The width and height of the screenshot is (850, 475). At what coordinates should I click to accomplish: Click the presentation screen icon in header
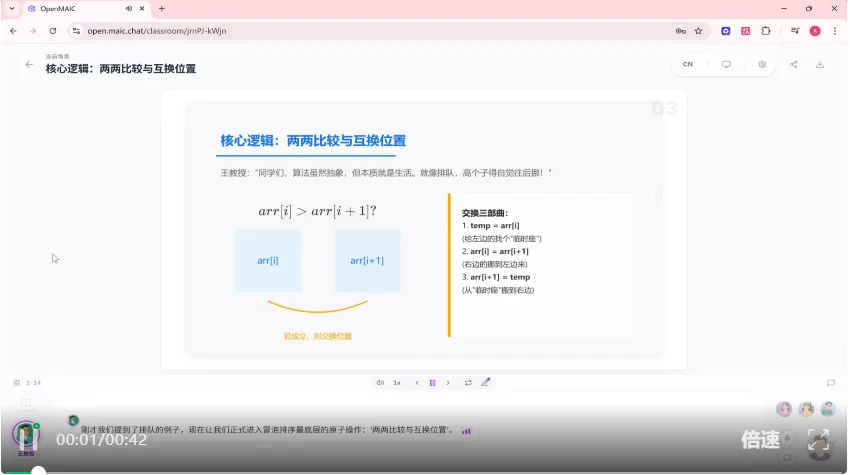[726, 64]
